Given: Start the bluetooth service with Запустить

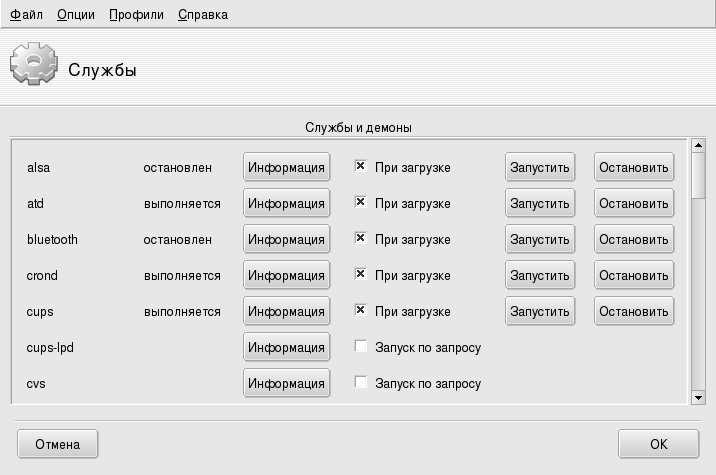Looking at the screenshot, I should (540, 240).
